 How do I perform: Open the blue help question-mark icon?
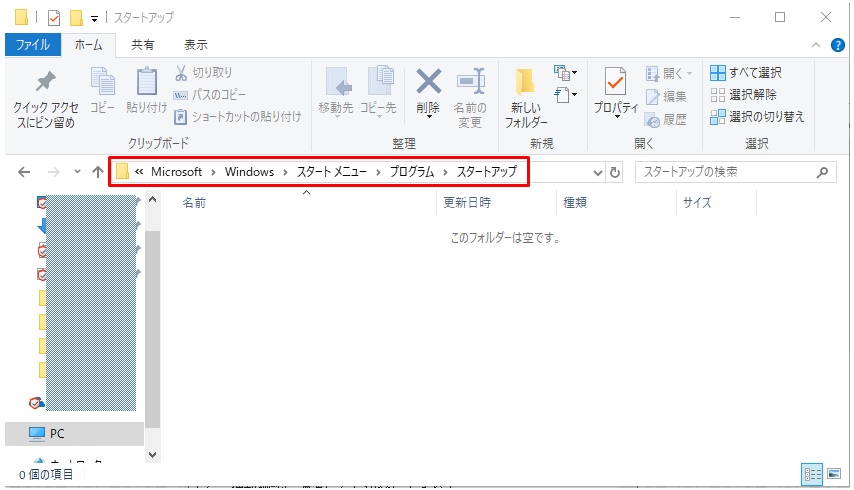coord(838,45)
